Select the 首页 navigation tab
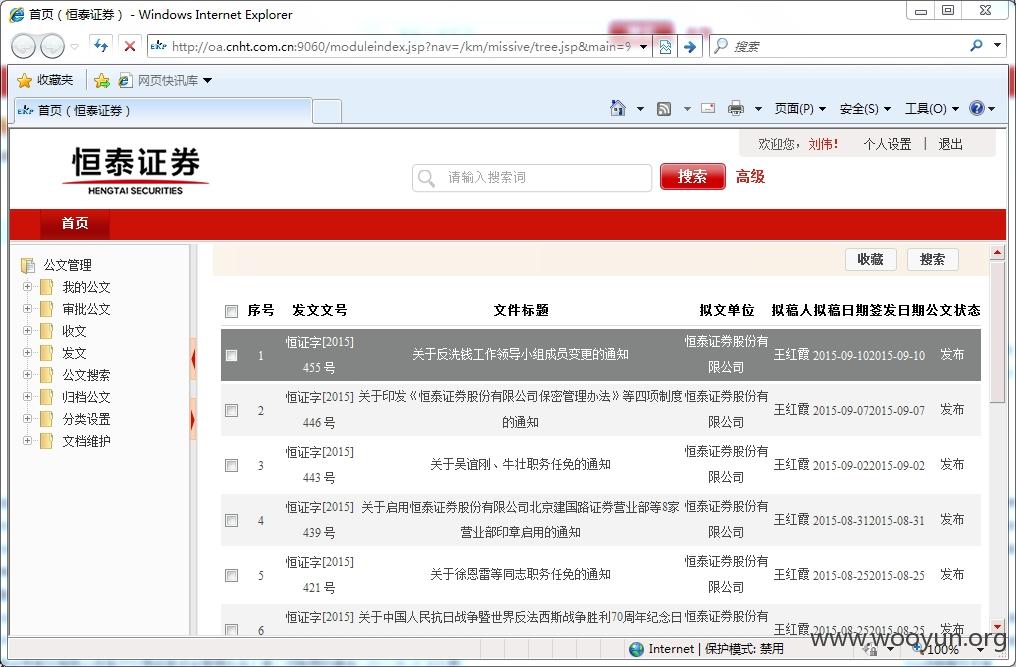 tap(75, 224)
